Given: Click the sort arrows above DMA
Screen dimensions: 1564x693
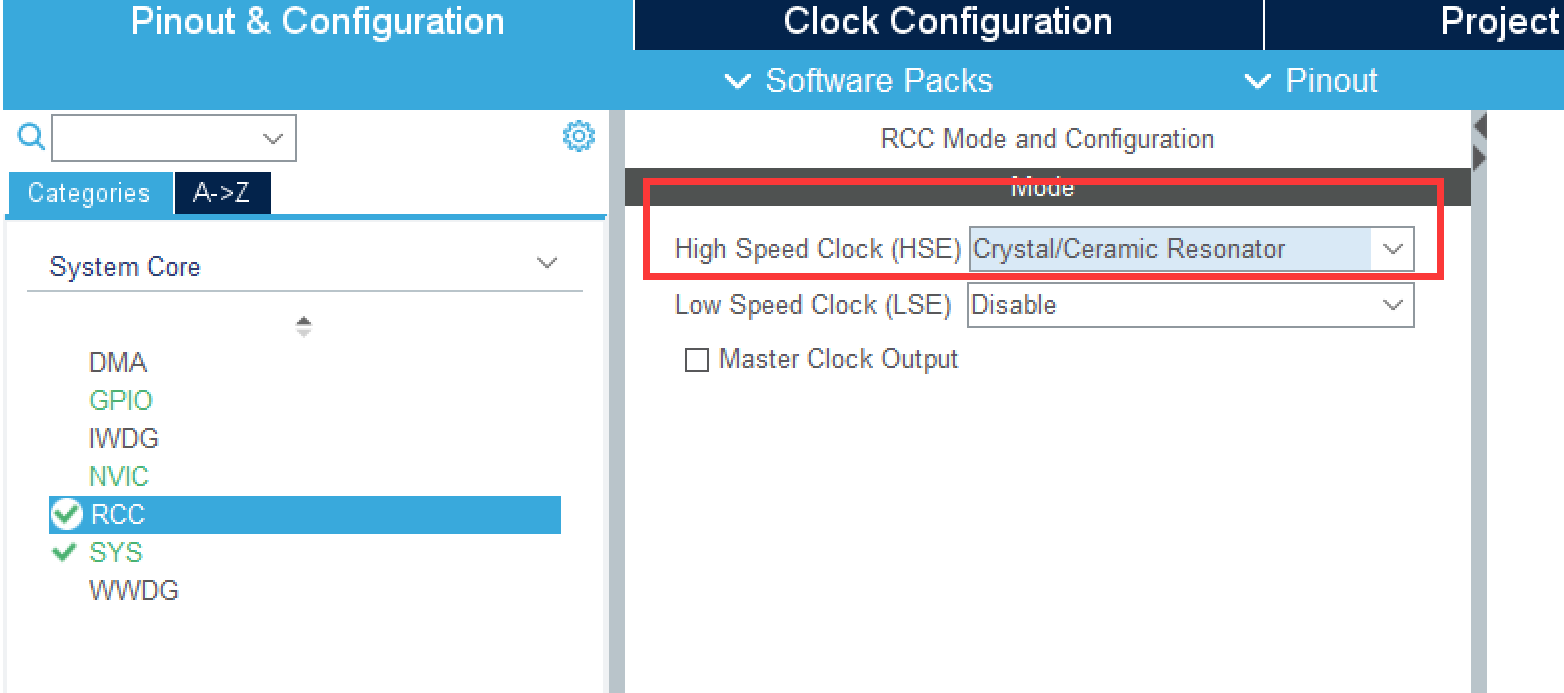Looking at the screenshot, I should (x=304, y=327).
